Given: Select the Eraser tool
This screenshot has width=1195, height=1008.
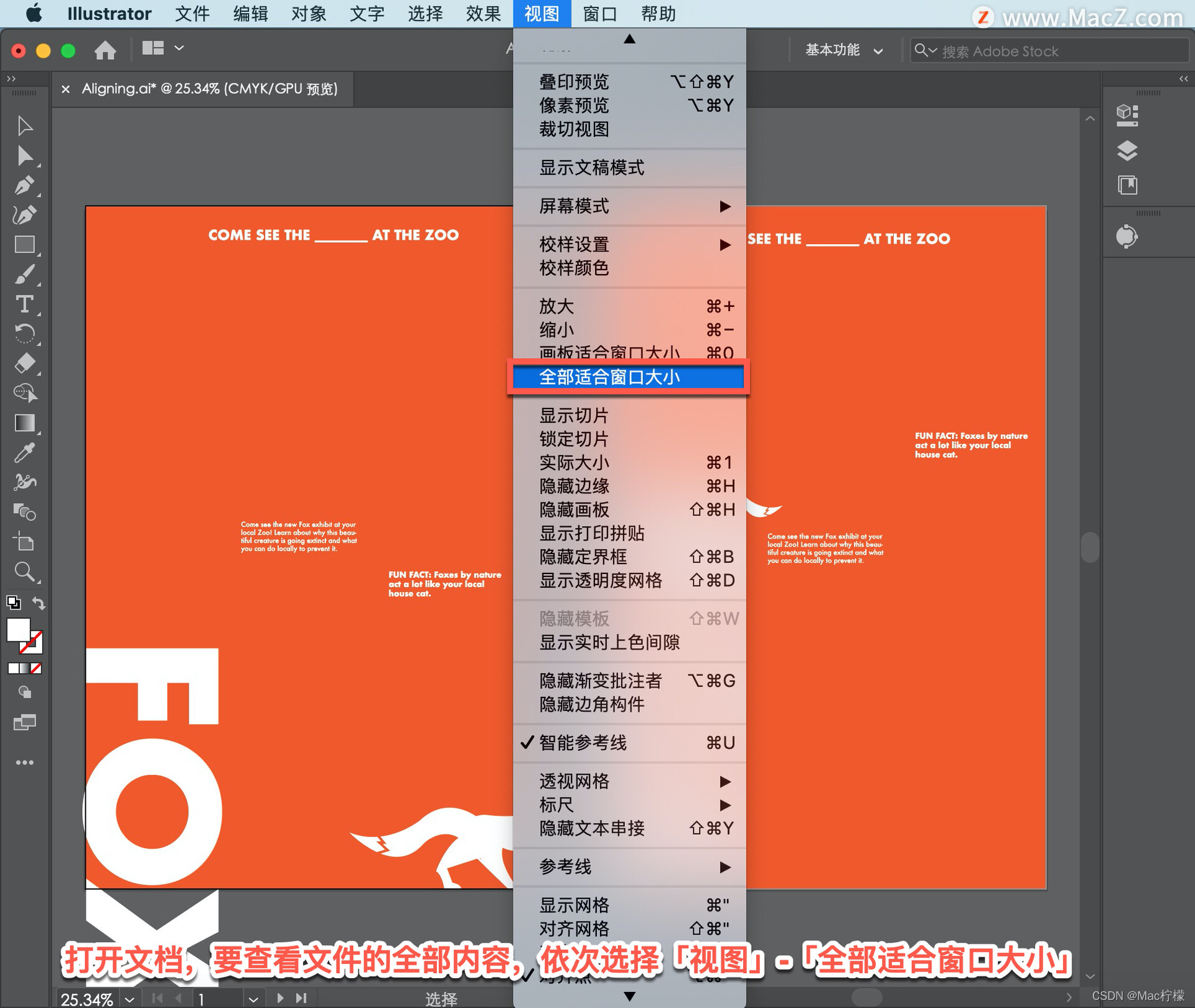Looking at the screenshot, I should [x=24, y=364].
